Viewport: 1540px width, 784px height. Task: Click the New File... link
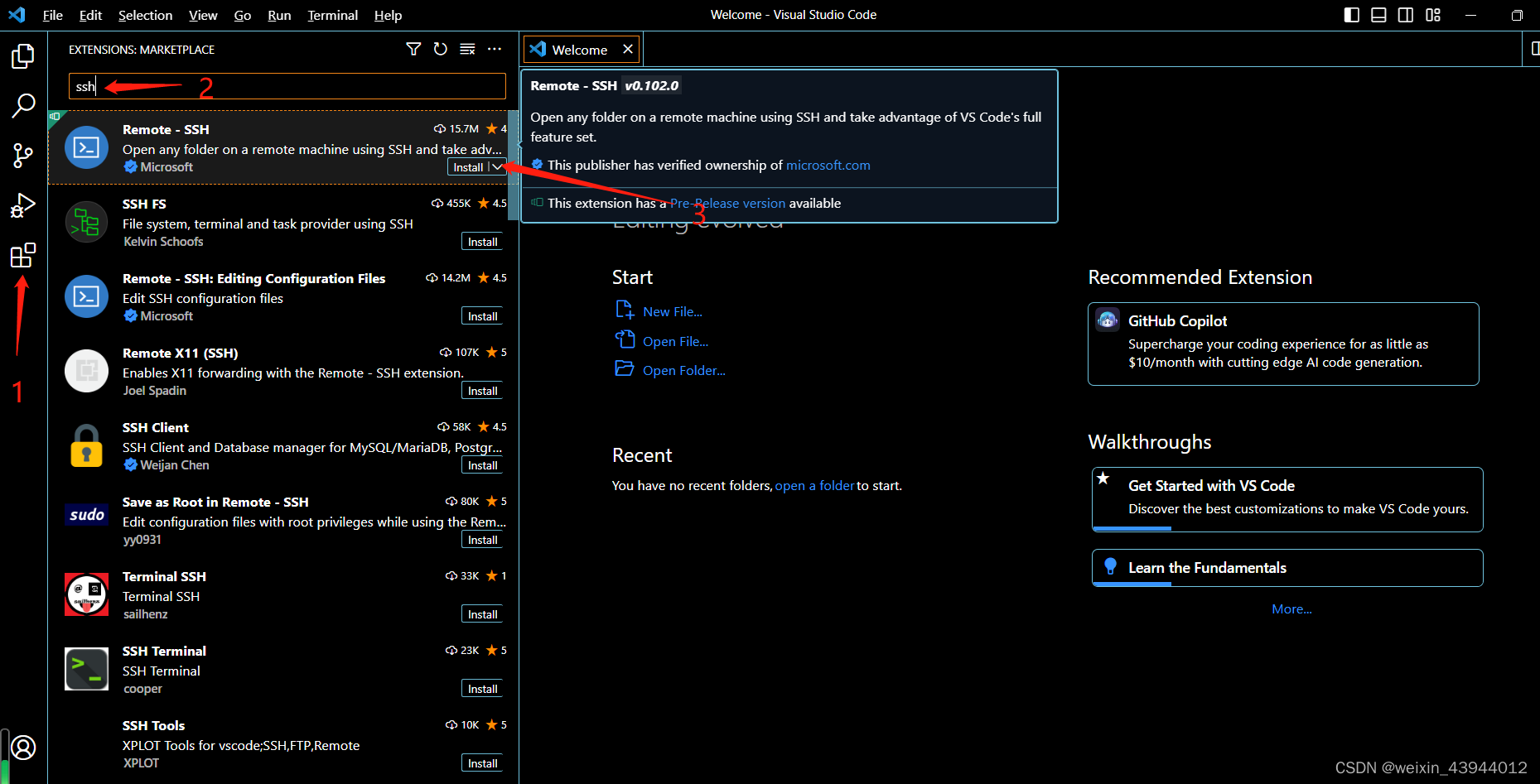coord(673,312)
